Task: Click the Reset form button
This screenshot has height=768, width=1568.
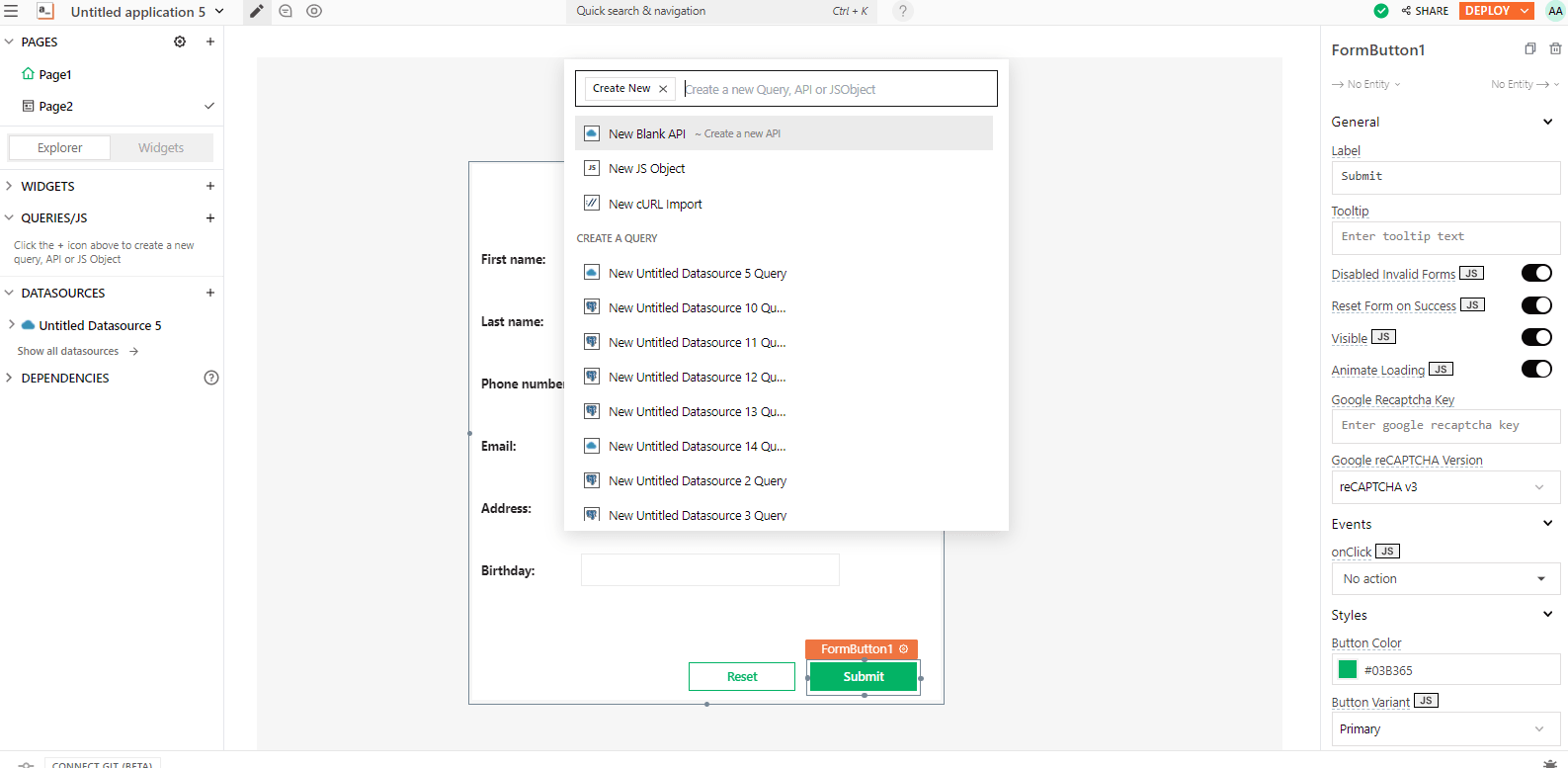Action: pos(742,677)
